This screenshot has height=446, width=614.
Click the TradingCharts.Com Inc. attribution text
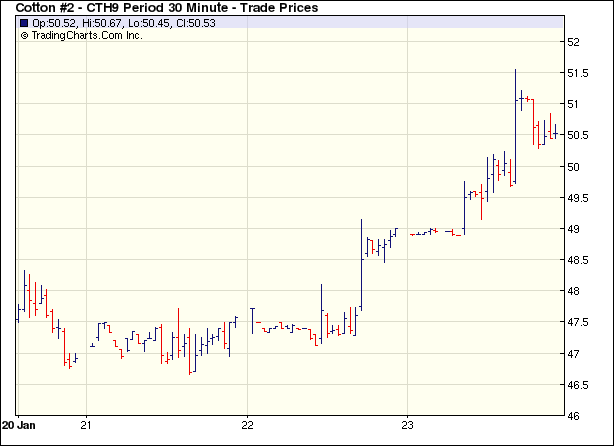tap(87, 35)
